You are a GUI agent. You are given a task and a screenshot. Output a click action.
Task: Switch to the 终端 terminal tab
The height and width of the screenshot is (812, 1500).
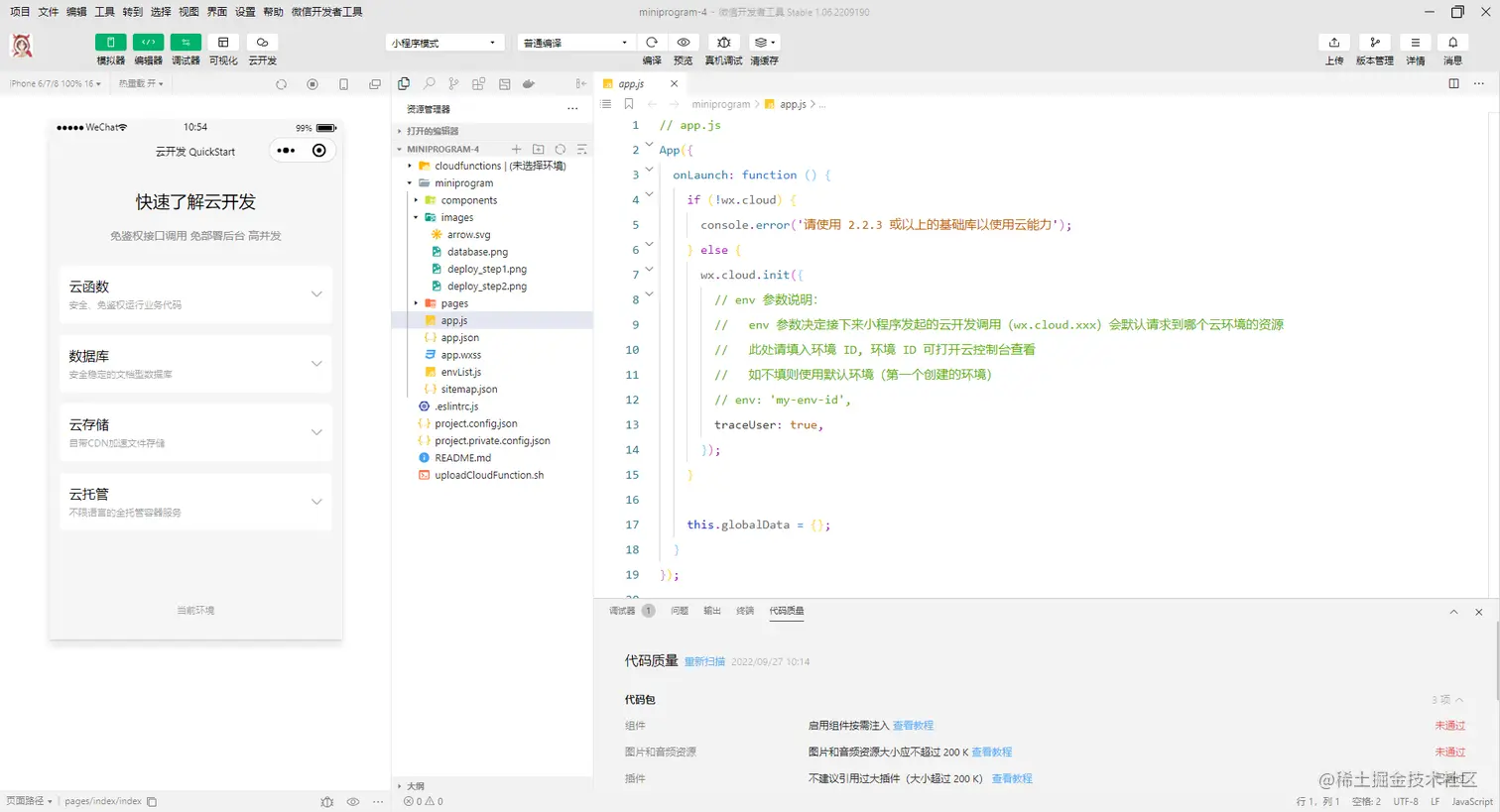pyautogui.click(x=745, y=611)
